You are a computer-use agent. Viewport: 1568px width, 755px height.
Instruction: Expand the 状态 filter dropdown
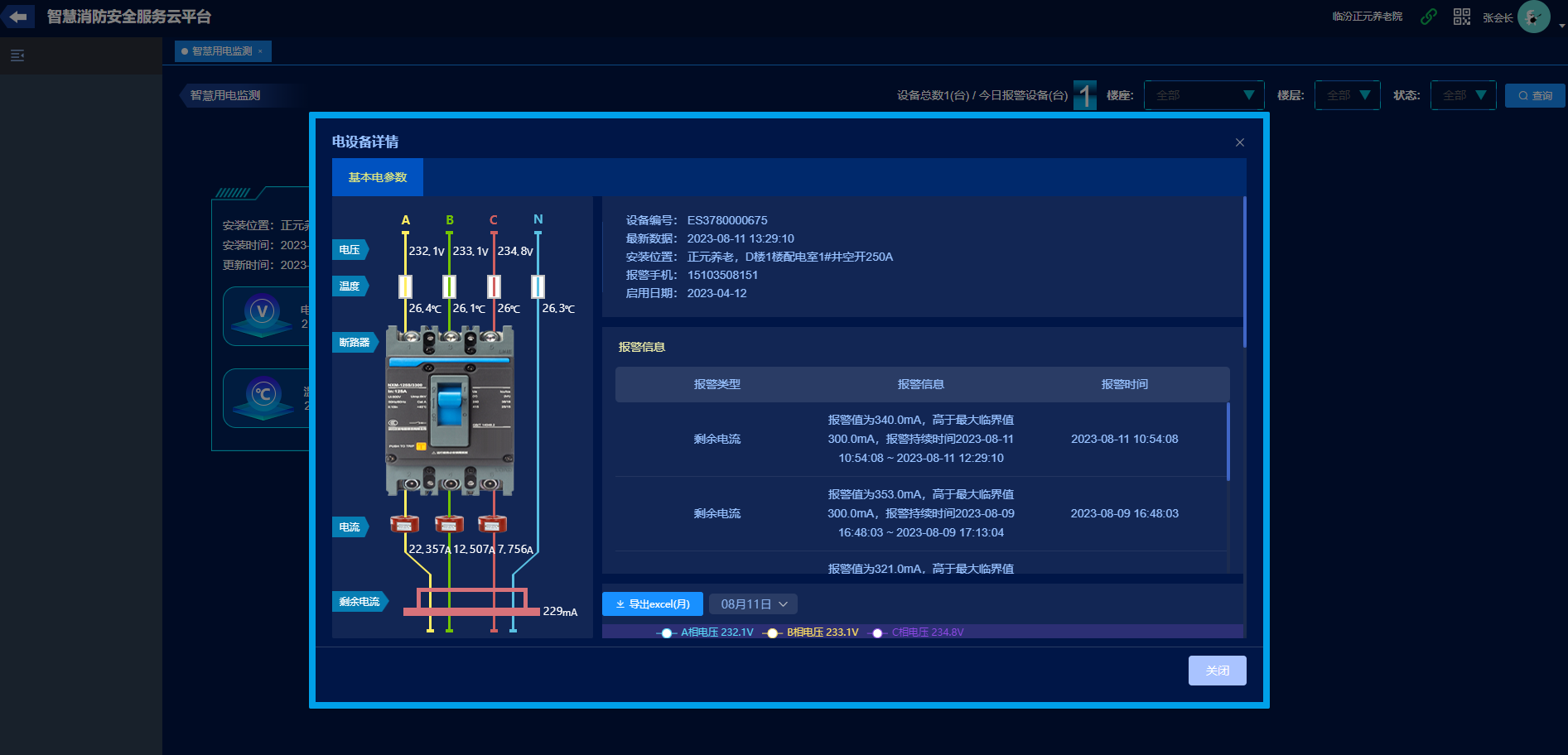click(x=1463, y=95)
